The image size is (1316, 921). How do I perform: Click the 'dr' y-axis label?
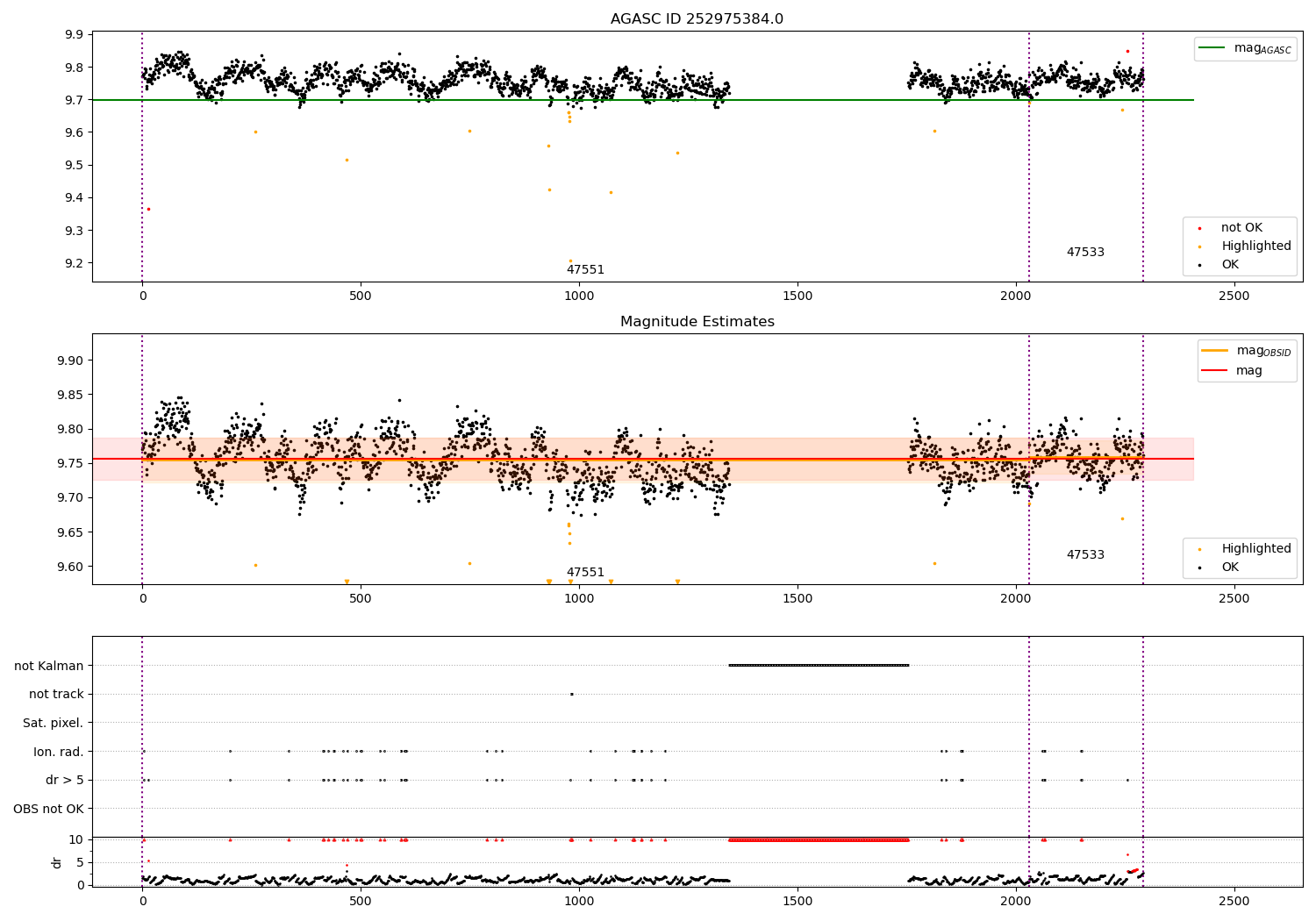[x=57, y=862]
